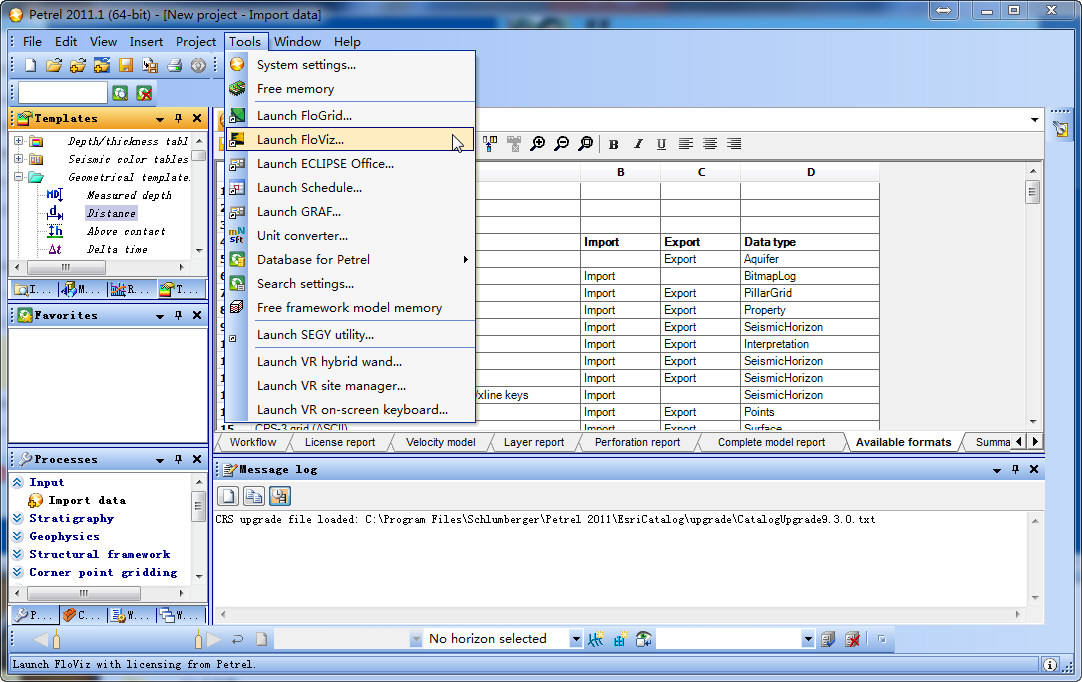The width and height of the screenshot is (1082, 682).
Task: Open the File menu
Action: click(32, 41)
